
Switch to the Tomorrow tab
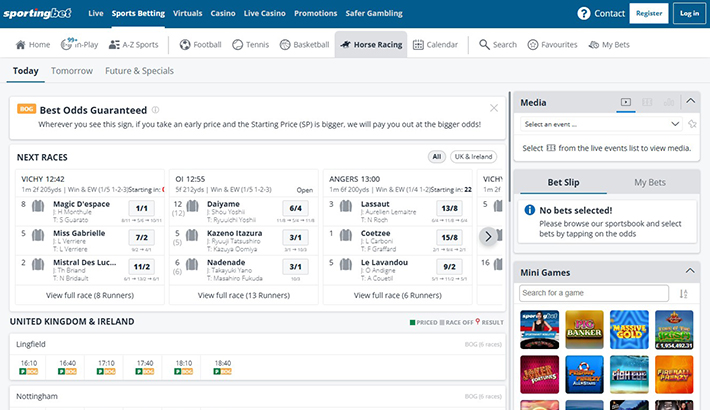[x=72, y=71]
